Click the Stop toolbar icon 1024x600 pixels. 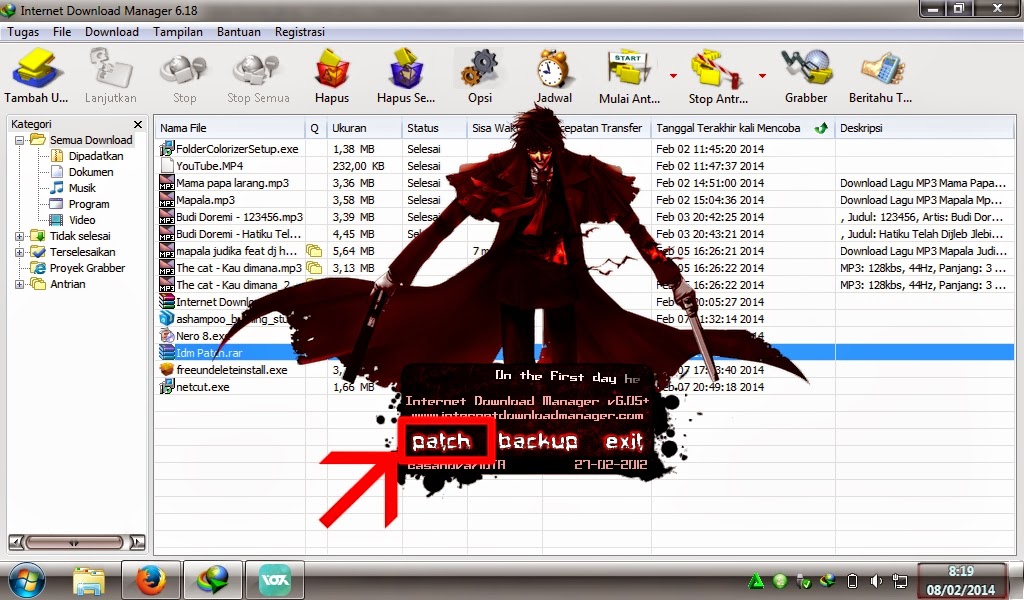coord(184,71)
